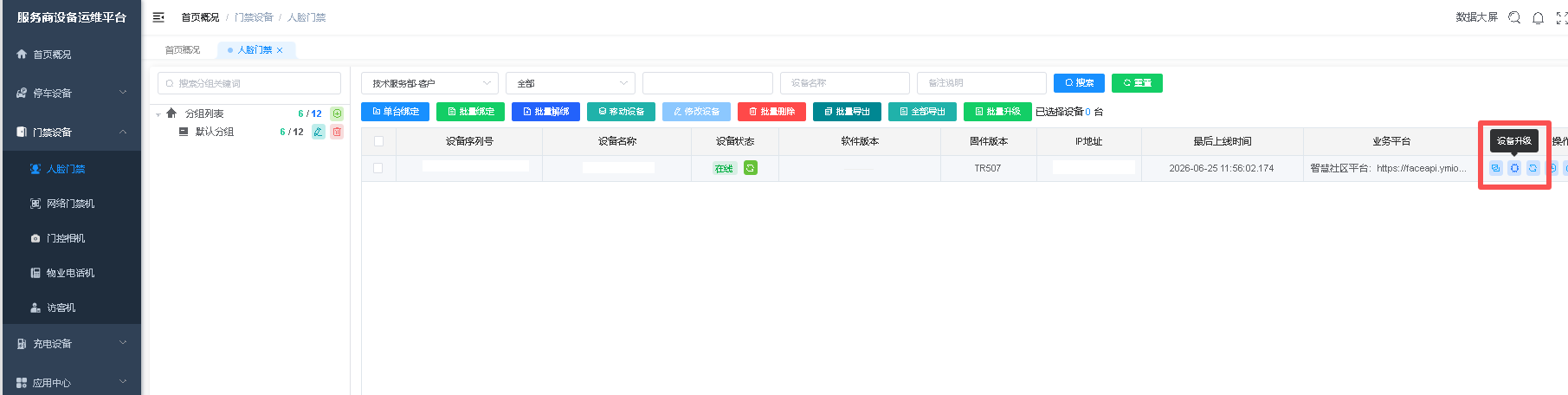Select 默认分组 in group tree

(x=215, y=132)
